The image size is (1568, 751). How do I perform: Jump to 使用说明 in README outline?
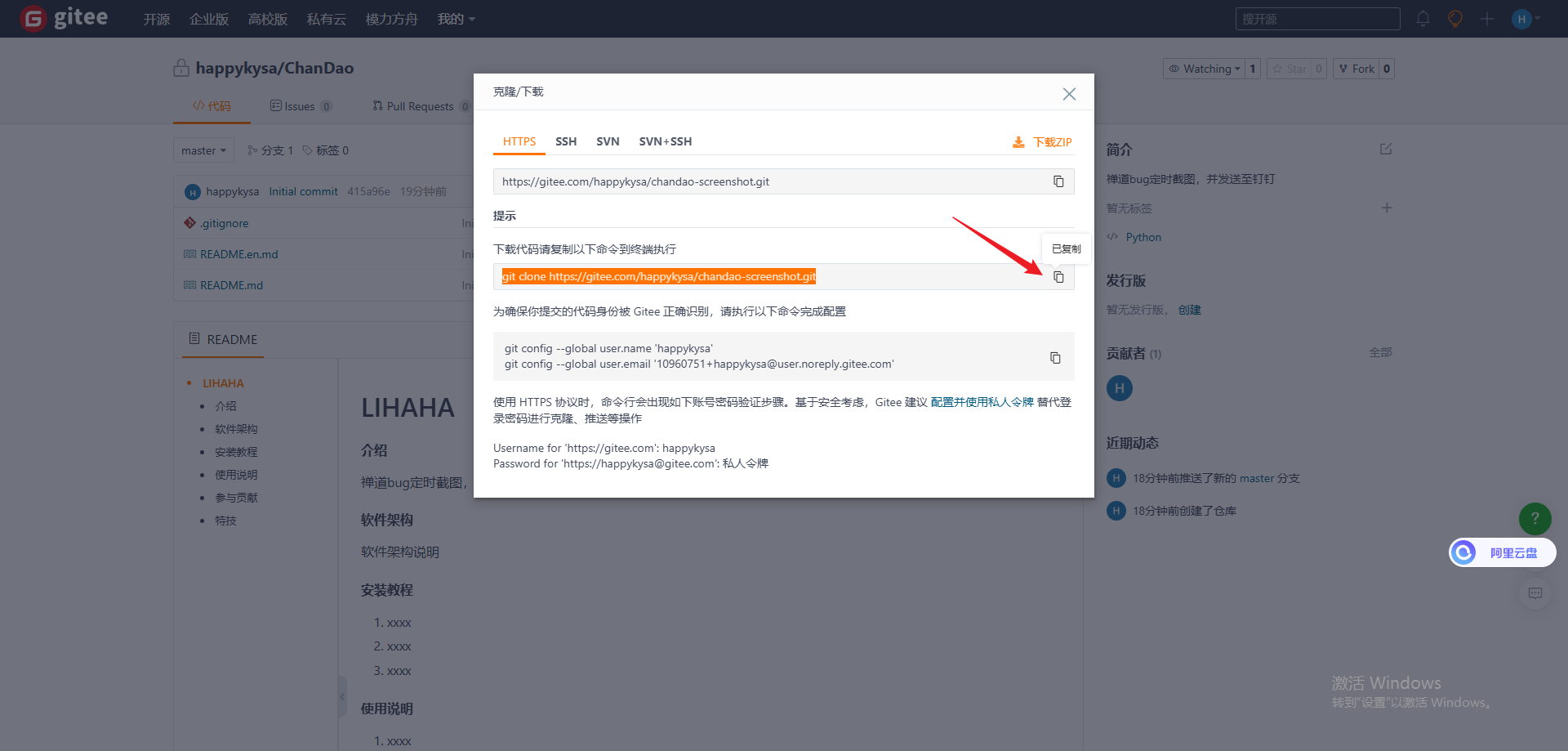[236, 475]
